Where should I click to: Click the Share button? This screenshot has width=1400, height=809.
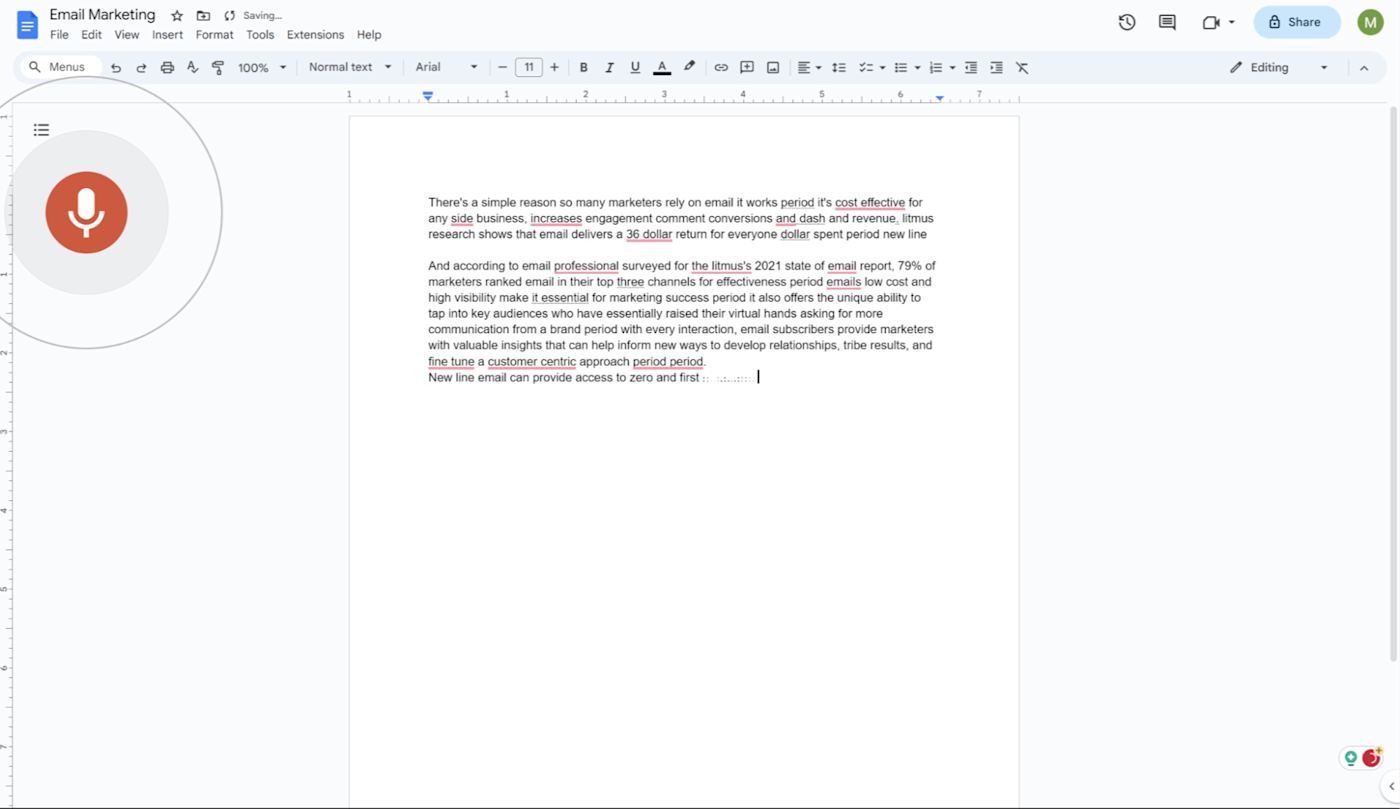(x=1297, y=22)
